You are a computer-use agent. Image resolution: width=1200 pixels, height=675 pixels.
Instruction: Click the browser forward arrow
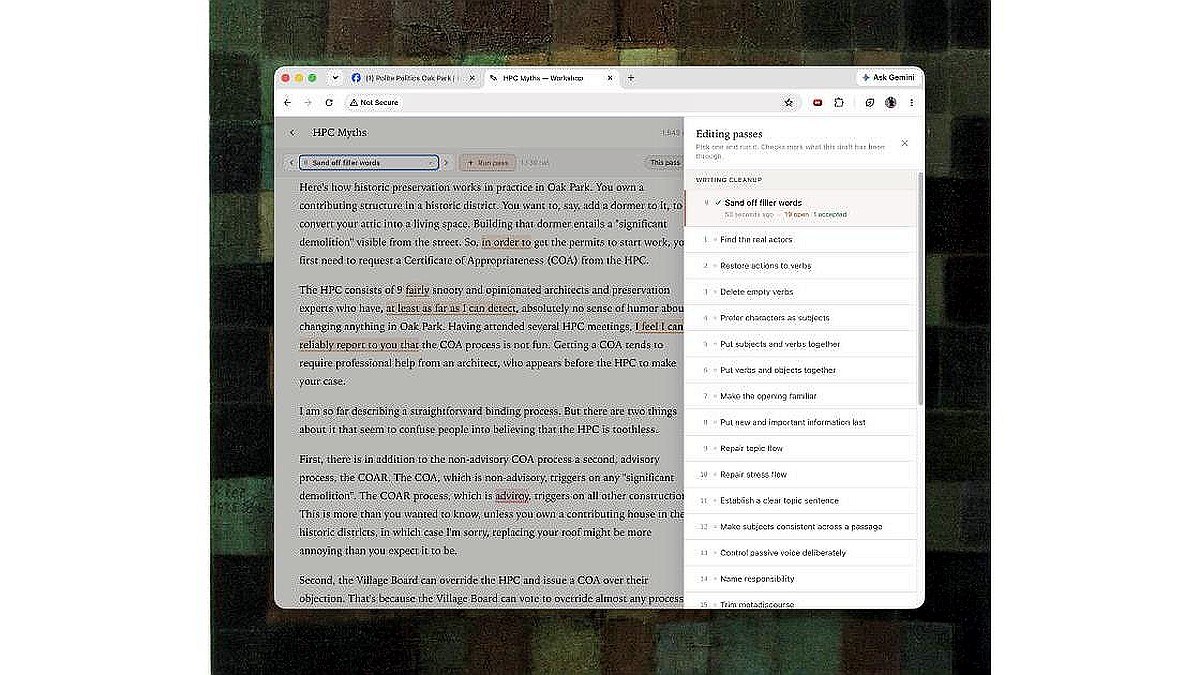tap(308, 102)
